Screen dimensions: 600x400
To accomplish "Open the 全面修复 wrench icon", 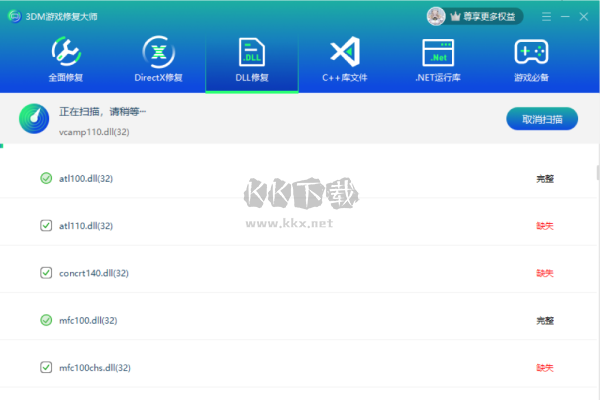I will [x=66, y=52].
